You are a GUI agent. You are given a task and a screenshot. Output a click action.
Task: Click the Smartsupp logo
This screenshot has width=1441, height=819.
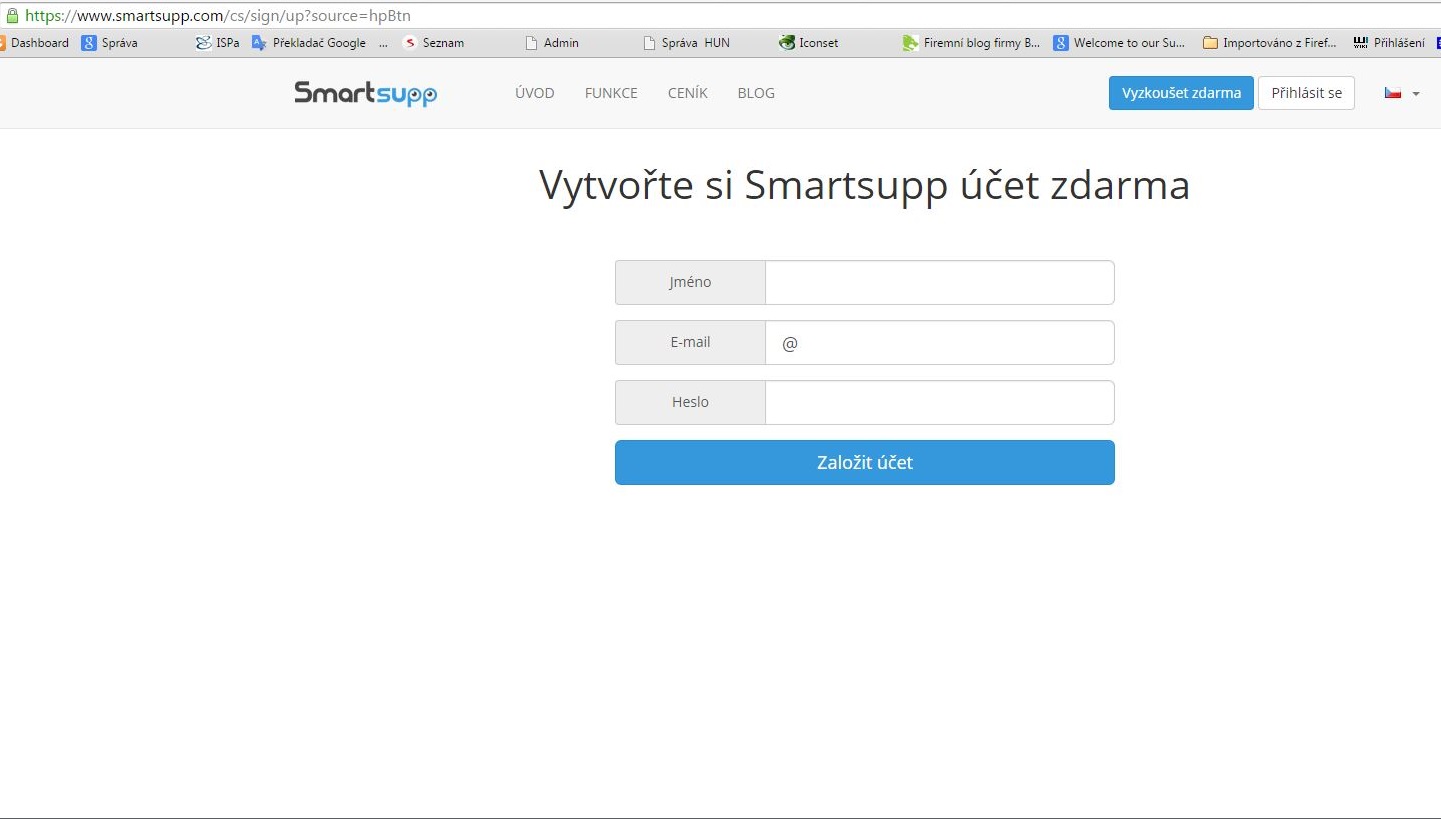click(x=365, y=93)
